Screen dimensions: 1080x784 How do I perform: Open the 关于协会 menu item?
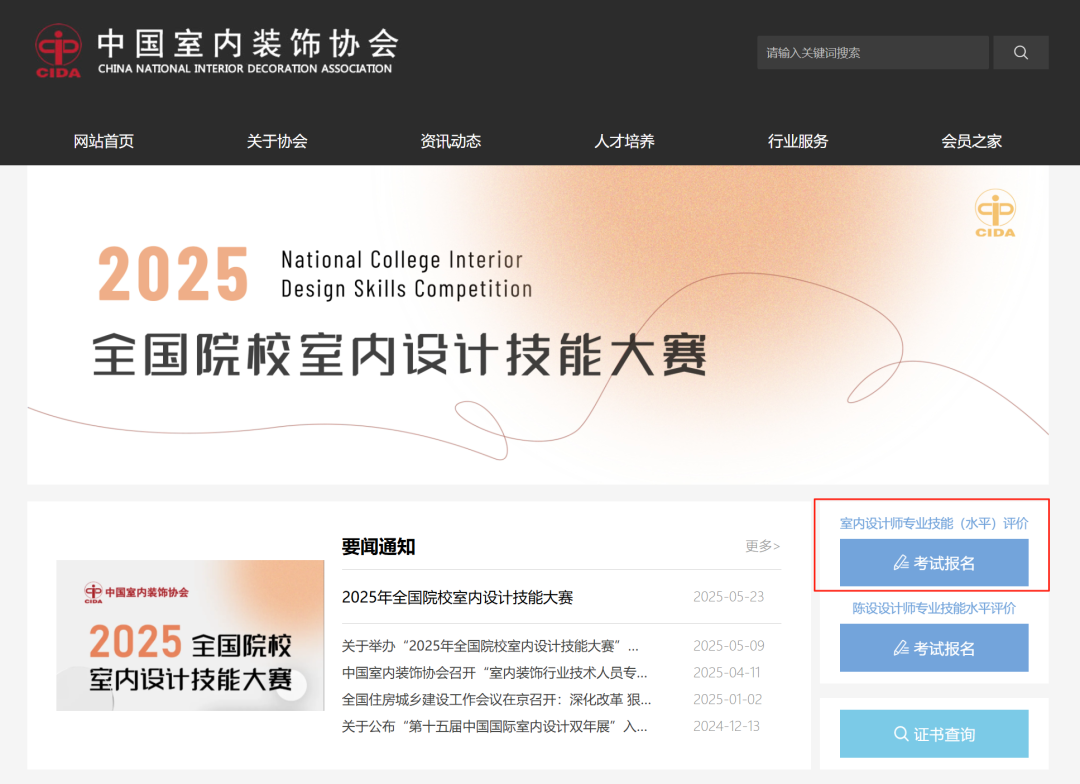[x=277, y=141]
